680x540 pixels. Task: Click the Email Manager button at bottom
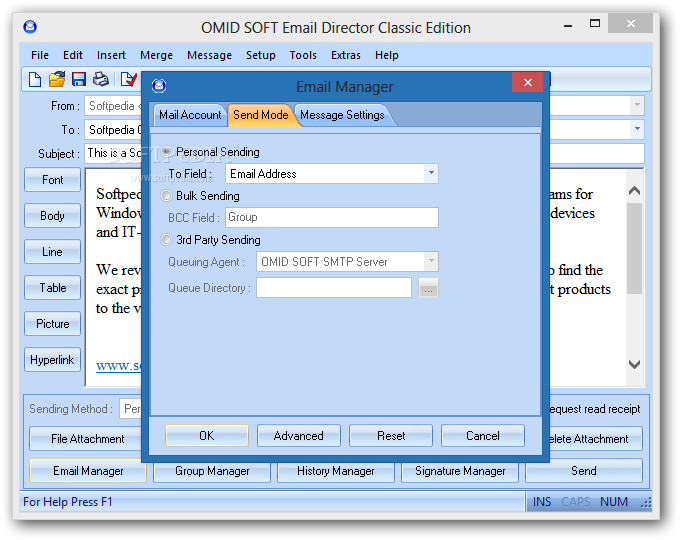88,471
